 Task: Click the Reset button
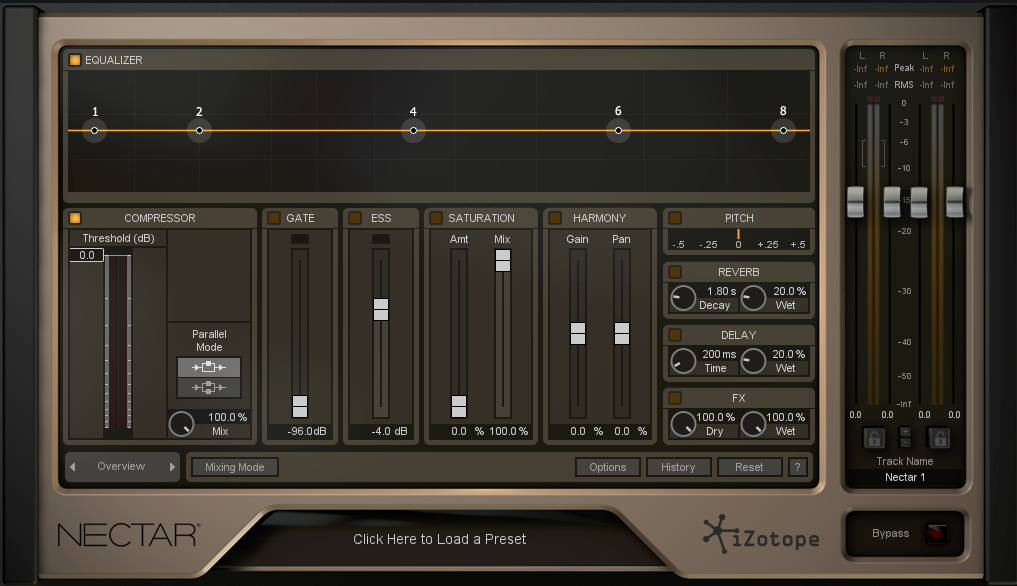(x=749, y=467)
